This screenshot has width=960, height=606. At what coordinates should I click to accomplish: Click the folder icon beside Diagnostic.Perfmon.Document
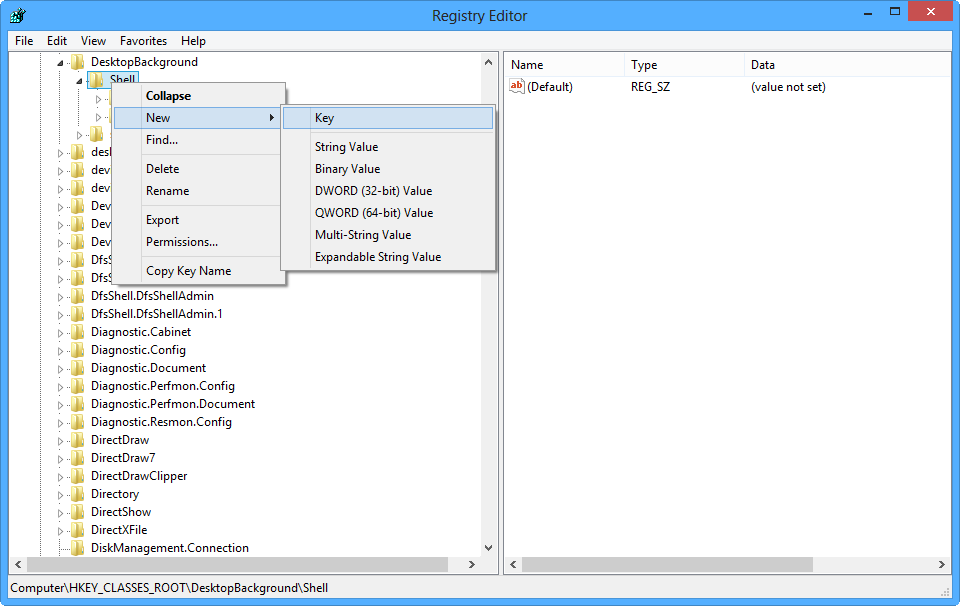coord(78,405)
